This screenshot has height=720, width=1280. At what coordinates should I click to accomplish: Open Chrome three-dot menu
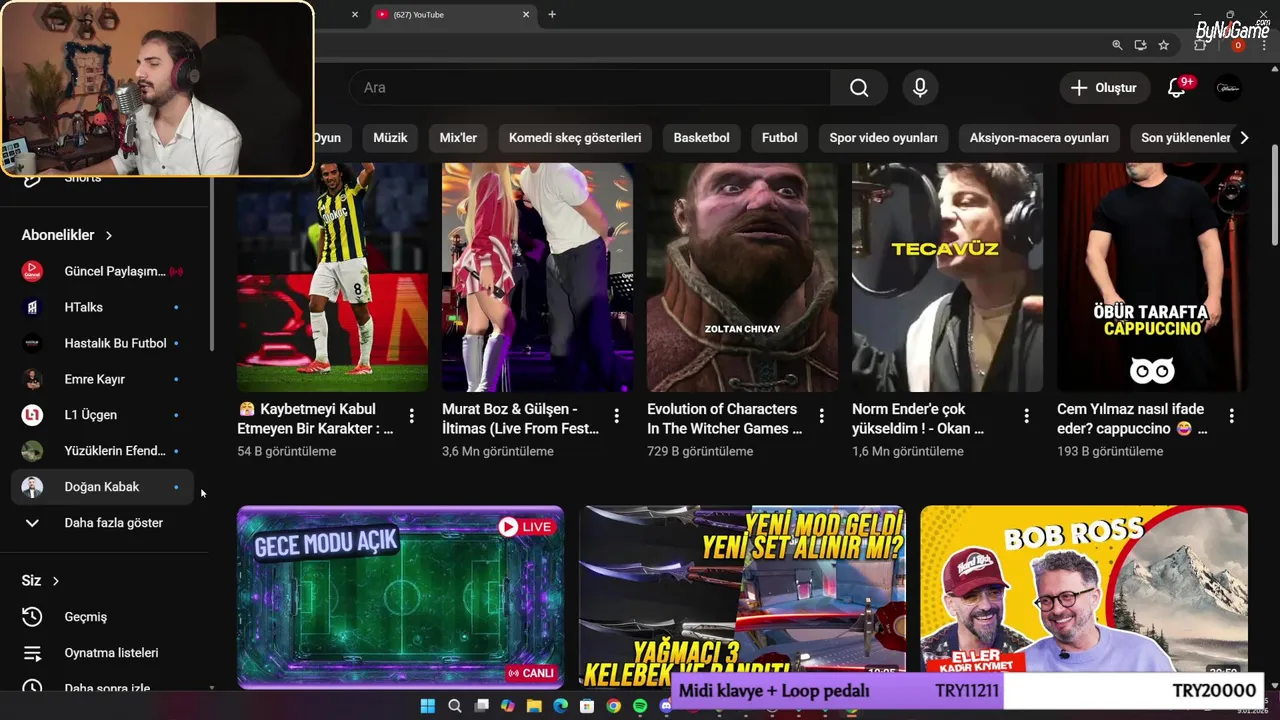[x=1263, y=45]
